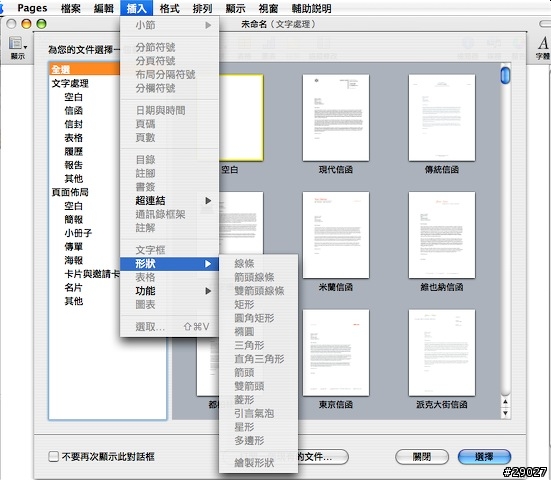The height and width of the screenshot is (480, 551).
Task: Click the template scrollbar blue thumb
Action: (505, 75)
